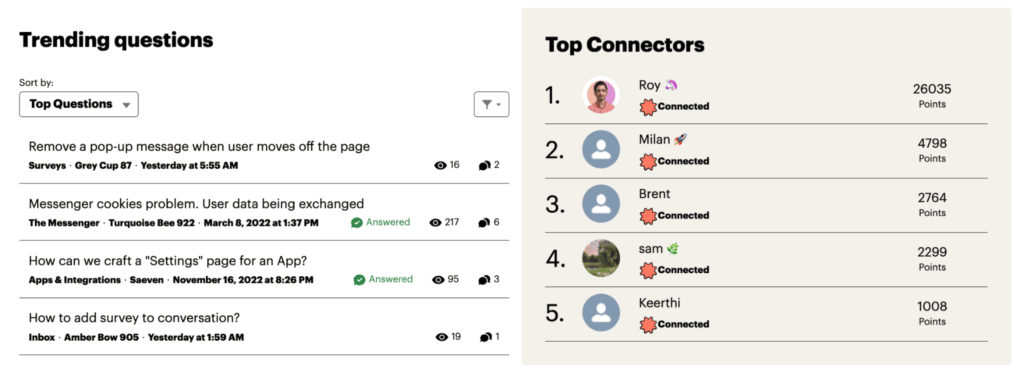Click the Connected badge under Roy

pyautogui.click(x=674, y=106)
